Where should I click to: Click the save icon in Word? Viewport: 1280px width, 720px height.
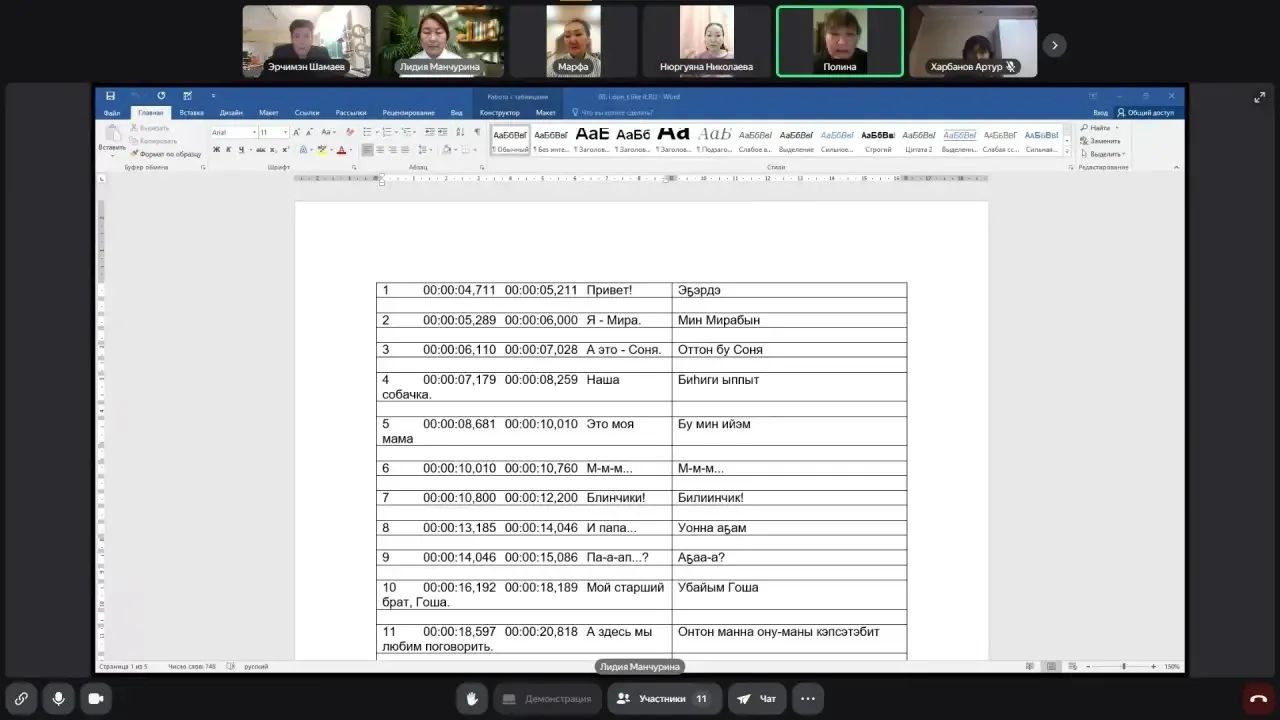pyautogui.click(x=110, y=96)
